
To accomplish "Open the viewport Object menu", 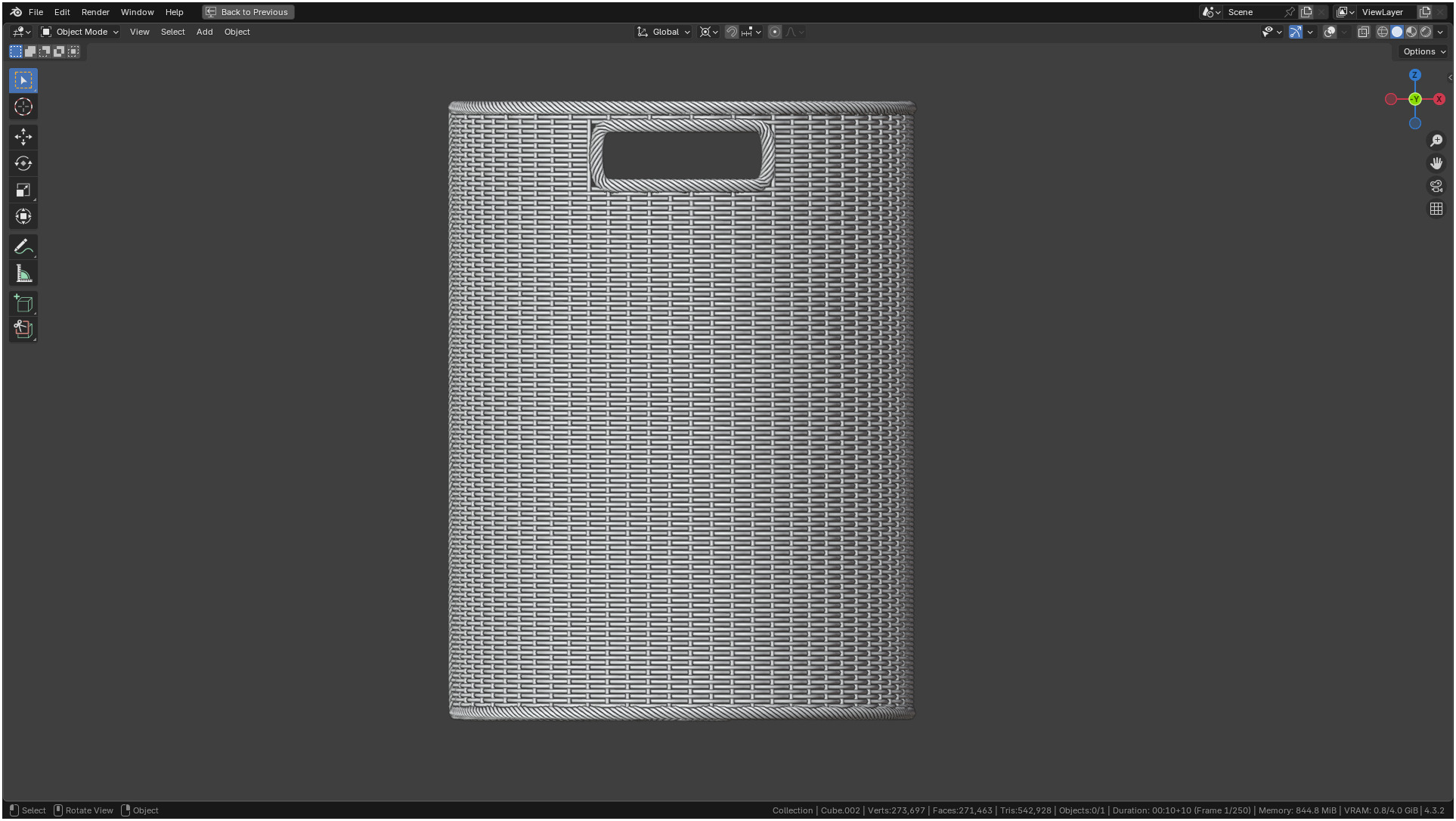I will click(237, 32).
